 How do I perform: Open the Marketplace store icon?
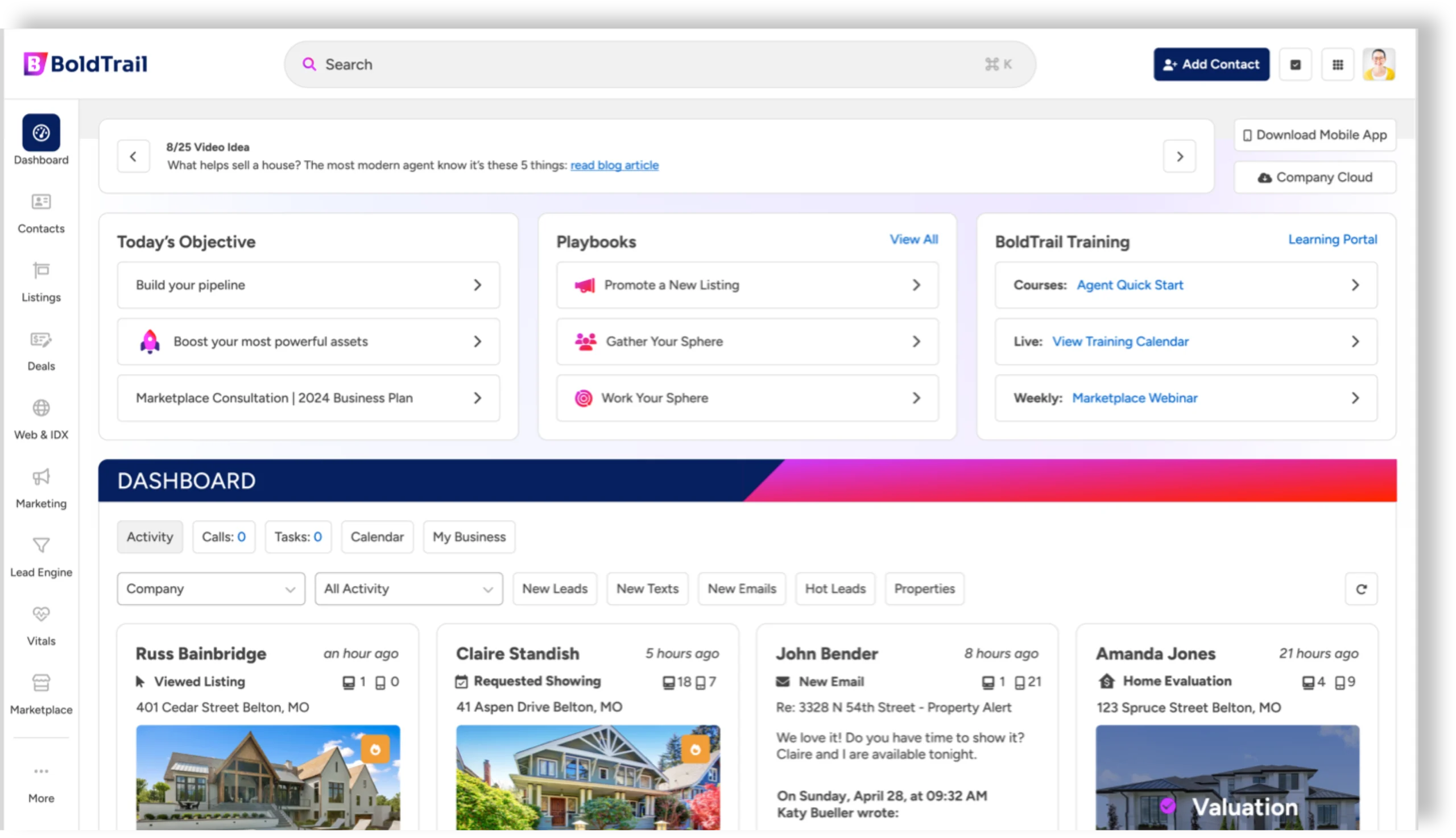[41, 683]
